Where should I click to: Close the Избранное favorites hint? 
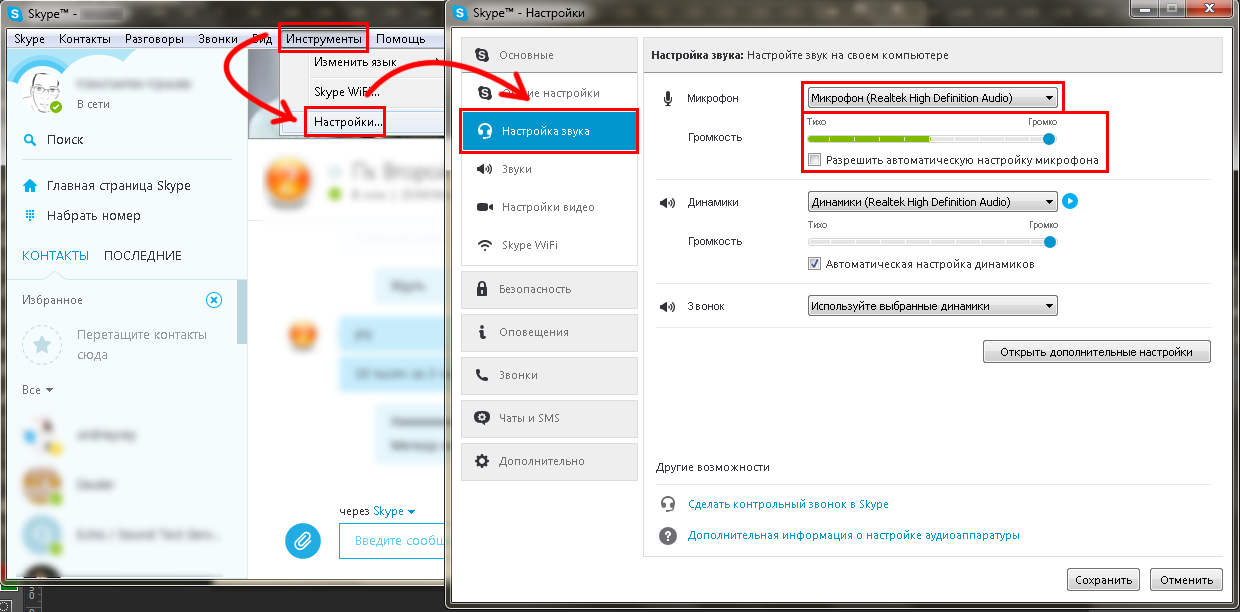(213, 300)
